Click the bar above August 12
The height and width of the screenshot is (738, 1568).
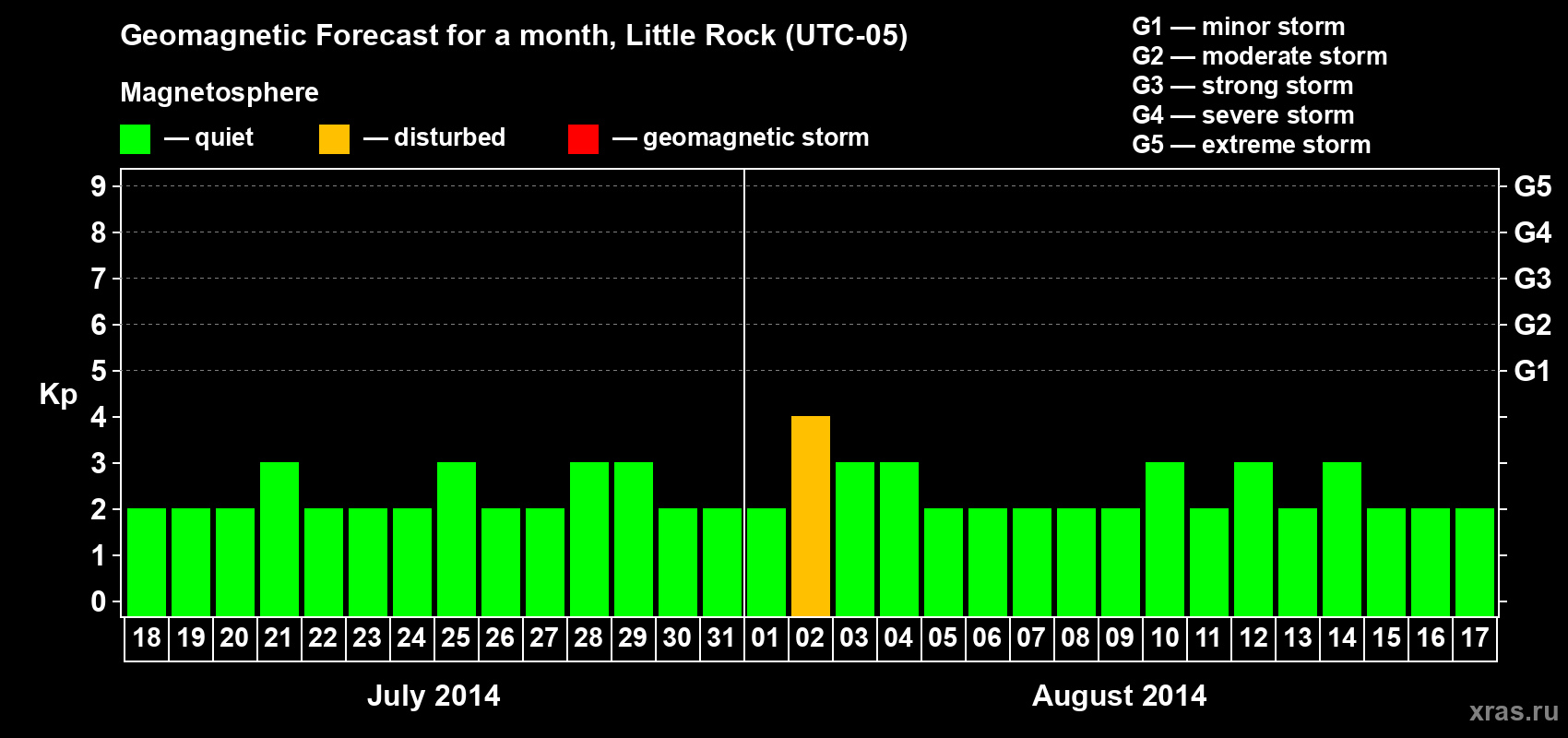(x=1253, y=539)
